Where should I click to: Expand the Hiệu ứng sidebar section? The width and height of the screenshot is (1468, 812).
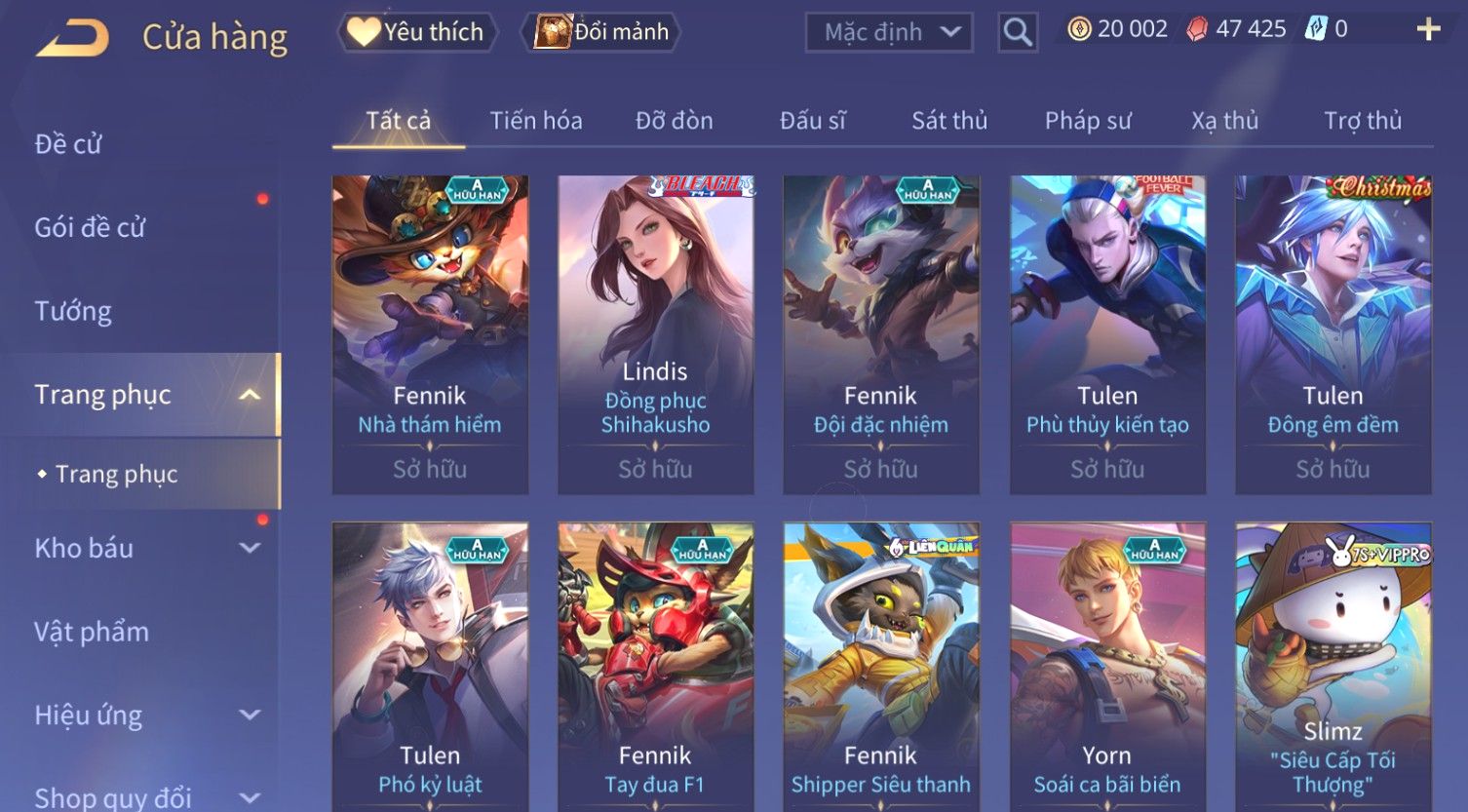[x=250, y=715]
